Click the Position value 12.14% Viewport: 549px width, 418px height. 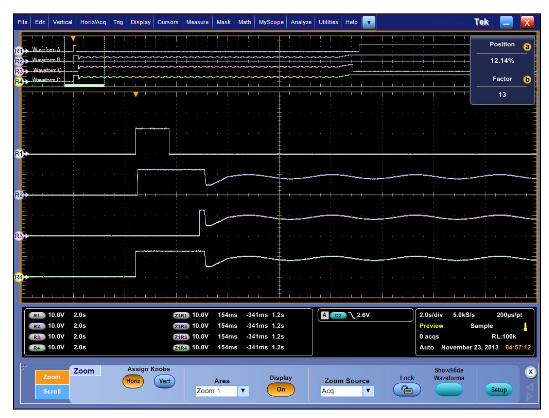[502, 61]
